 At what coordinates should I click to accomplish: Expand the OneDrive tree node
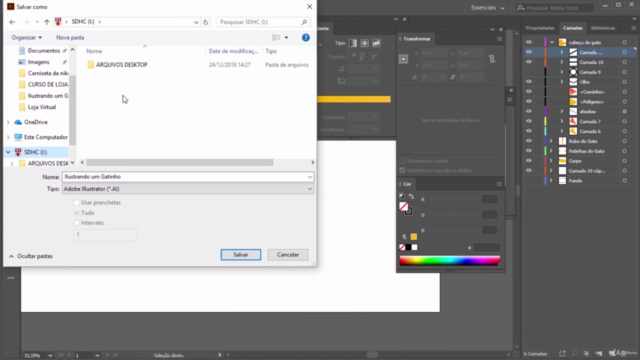[8, 122]
